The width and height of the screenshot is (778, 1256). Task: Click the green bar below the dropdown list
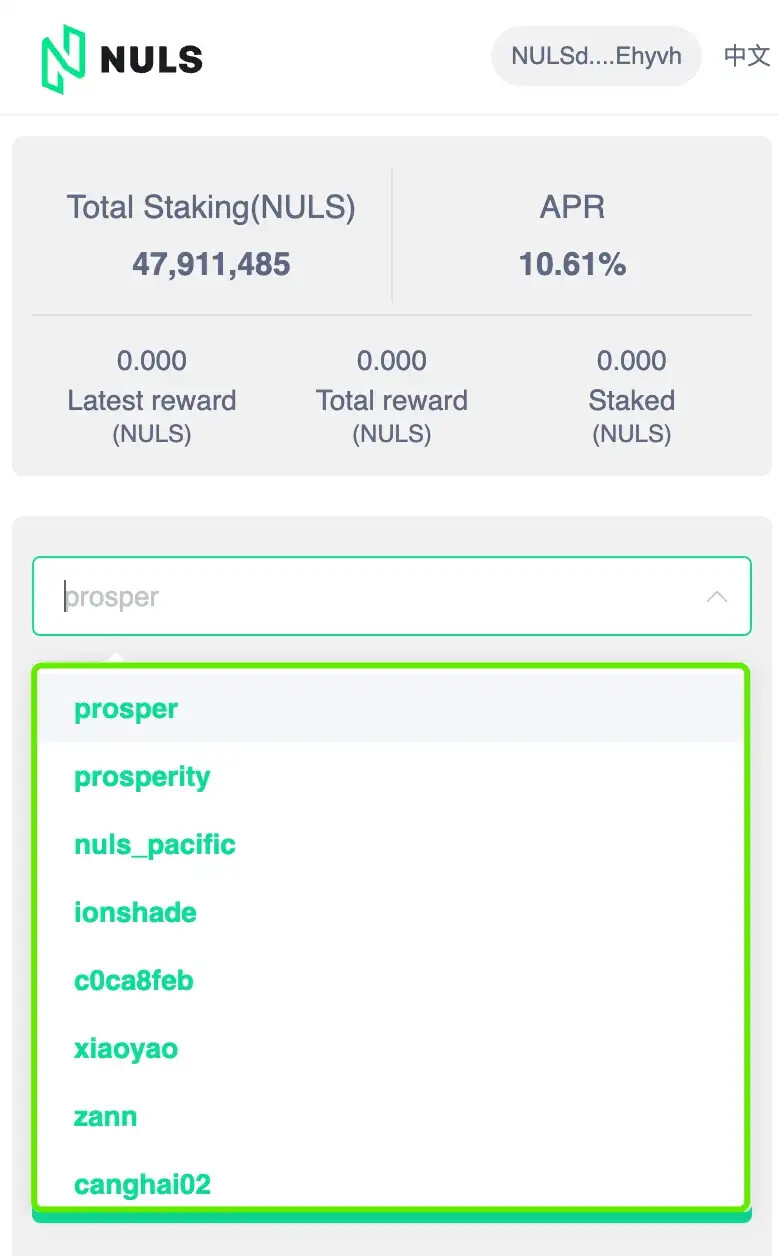tap(391, 1216)
